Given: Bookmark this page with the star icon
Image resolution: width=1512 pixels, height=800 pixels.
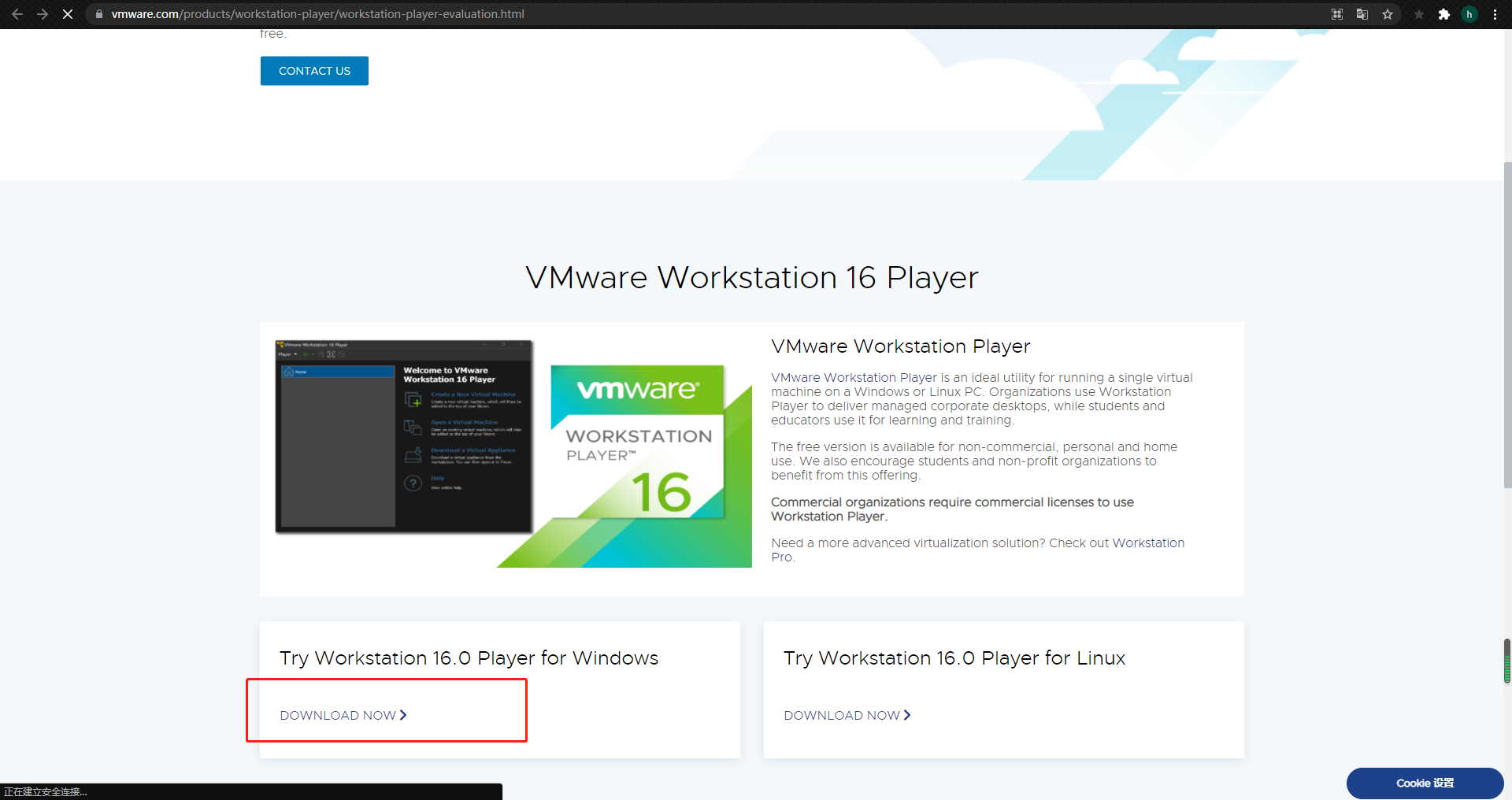Looking at the screenshot, I should (1388, 14).
